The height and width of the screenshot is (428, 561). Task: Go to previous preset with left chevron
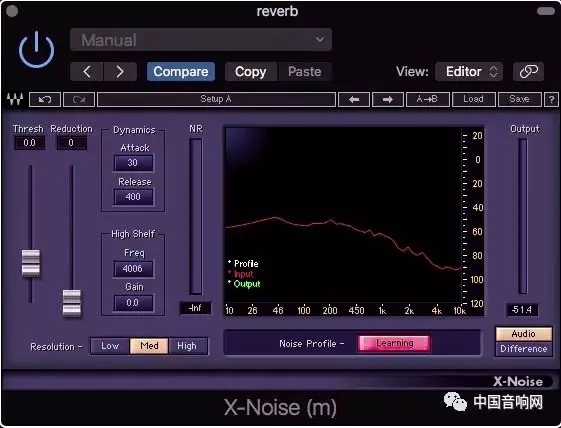pyautogui.click(x=87, y=72)
